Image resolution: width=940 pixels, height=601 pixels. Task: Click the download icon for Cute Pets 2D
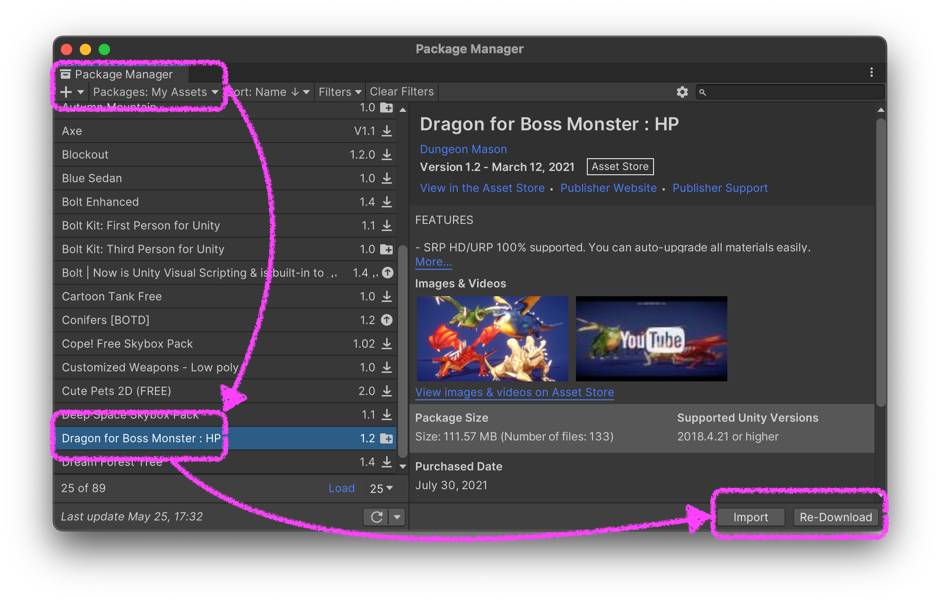[387, 391]
